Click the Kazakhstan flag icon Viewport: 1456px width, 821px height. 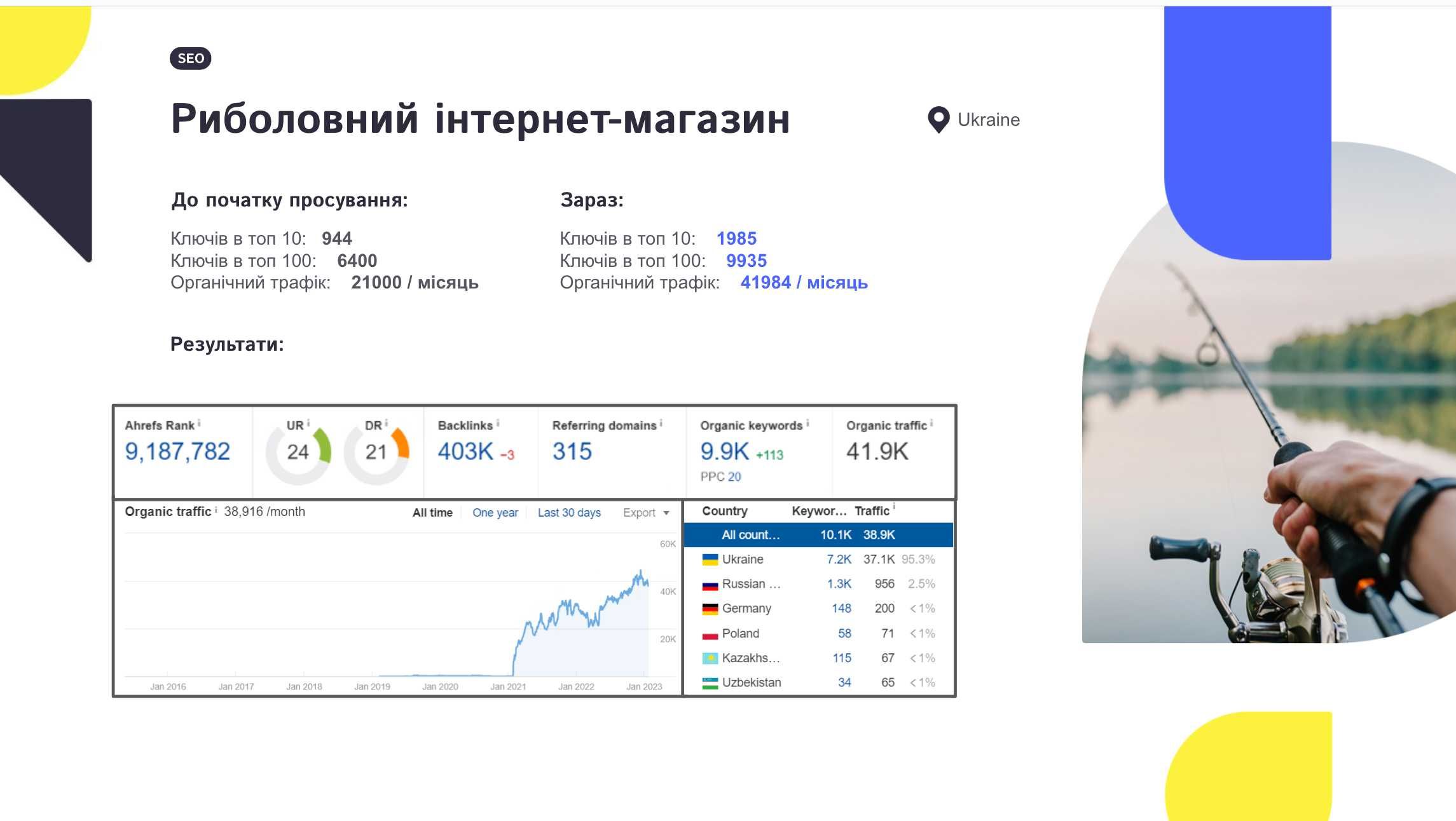[x=710, y=658]
